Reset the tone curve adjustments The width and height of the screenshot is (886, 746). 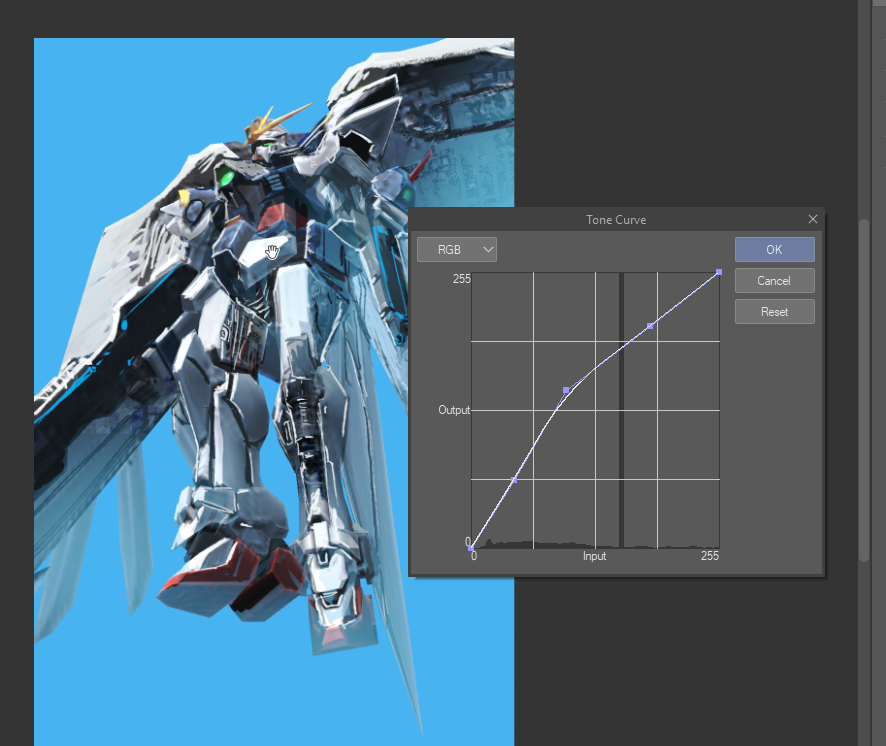click(x=774, y=311)
